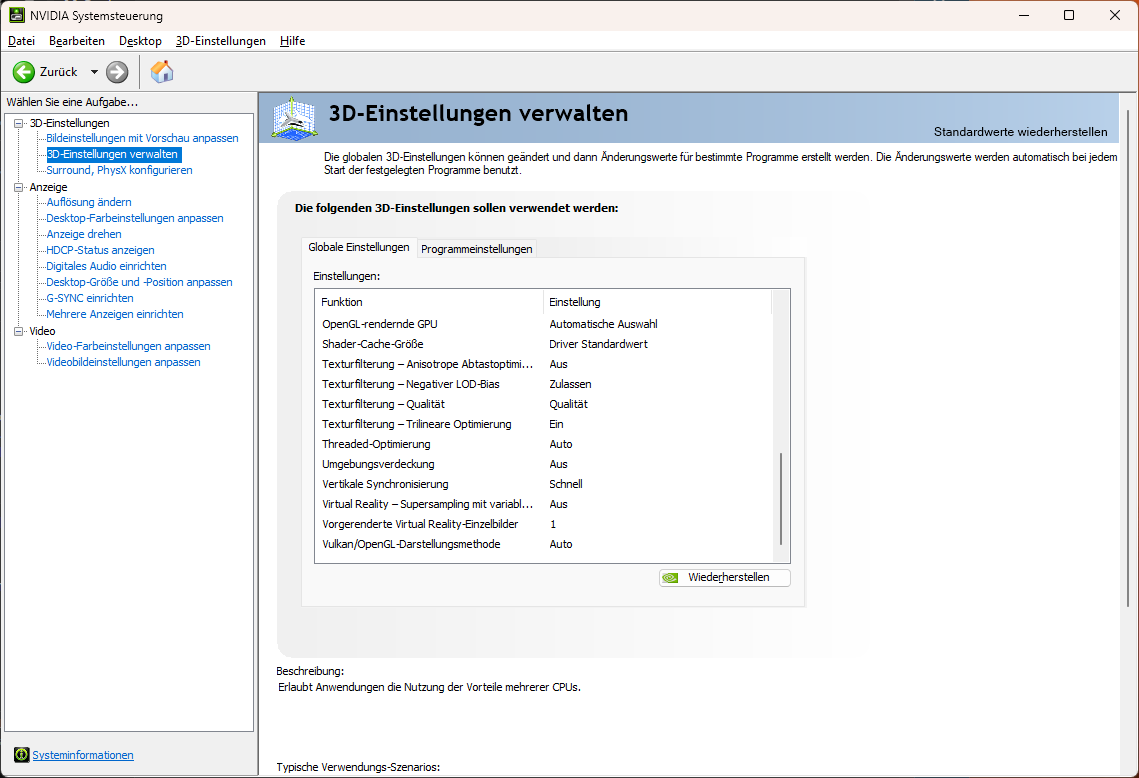This screenshot has width=1139, height=778.
Task: Open Anzeige drehen
Action: click(84, 234)
